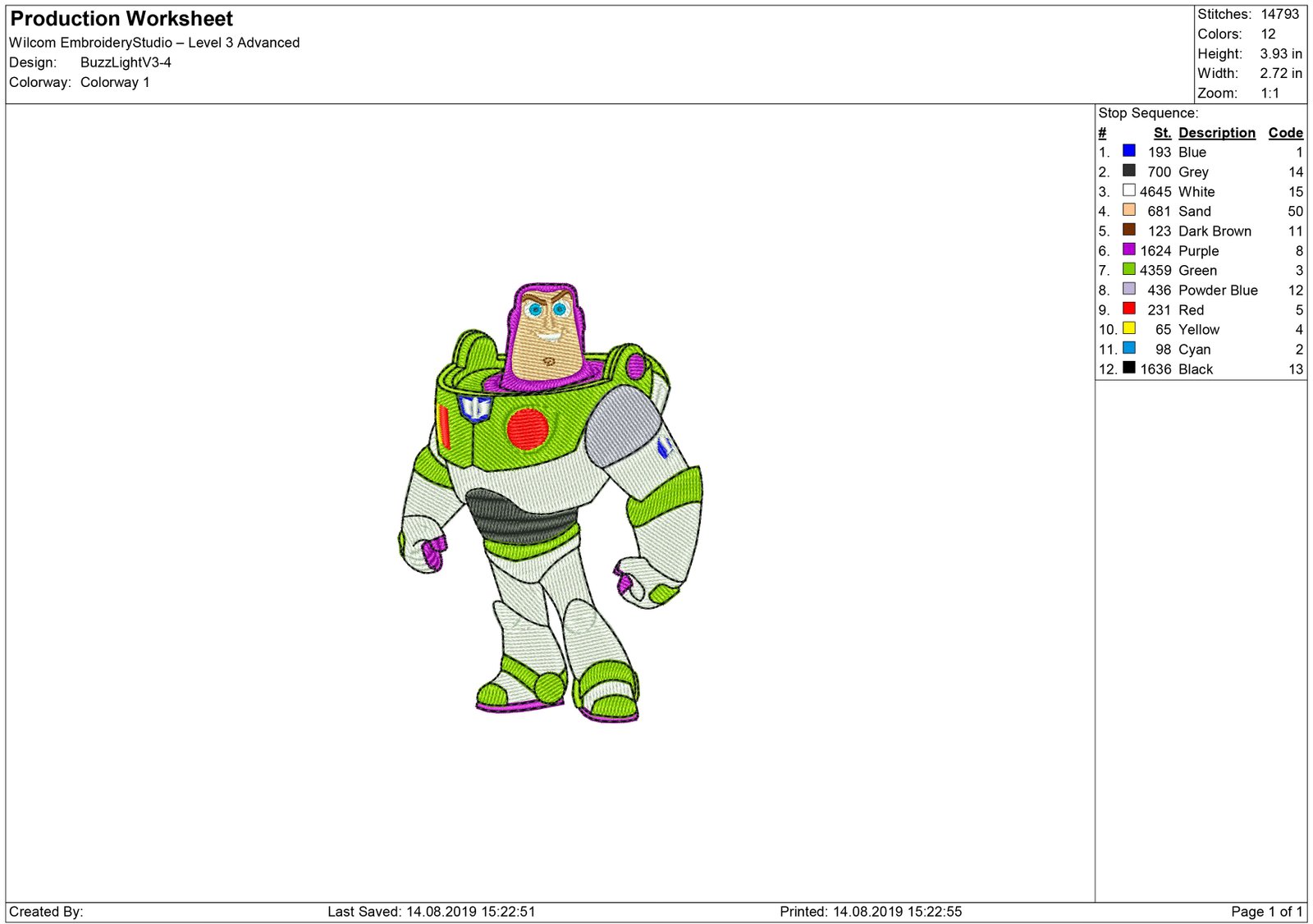Click the 'St.' column header

tap(1162, 133)
